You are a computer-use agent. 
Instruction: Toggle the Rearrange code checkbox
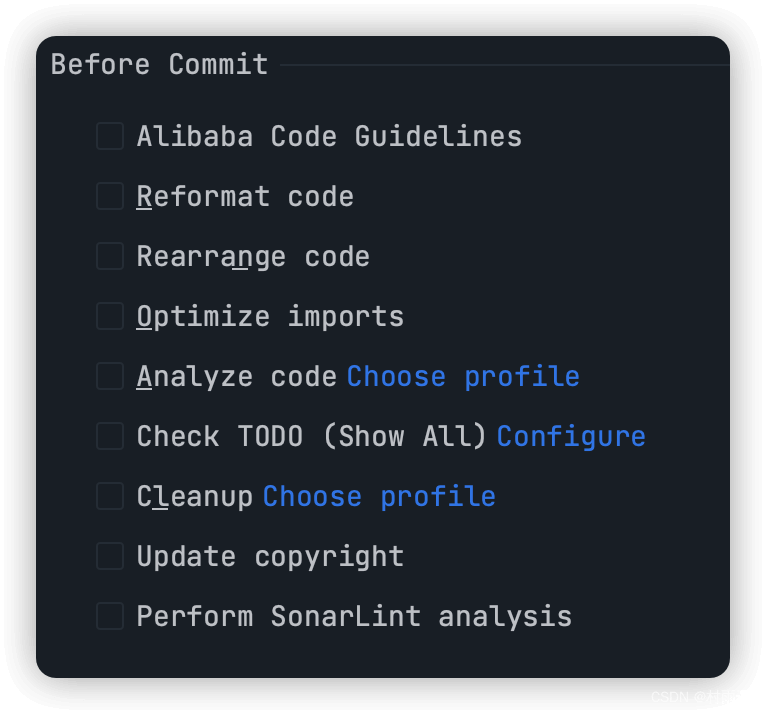coord(110,256)
